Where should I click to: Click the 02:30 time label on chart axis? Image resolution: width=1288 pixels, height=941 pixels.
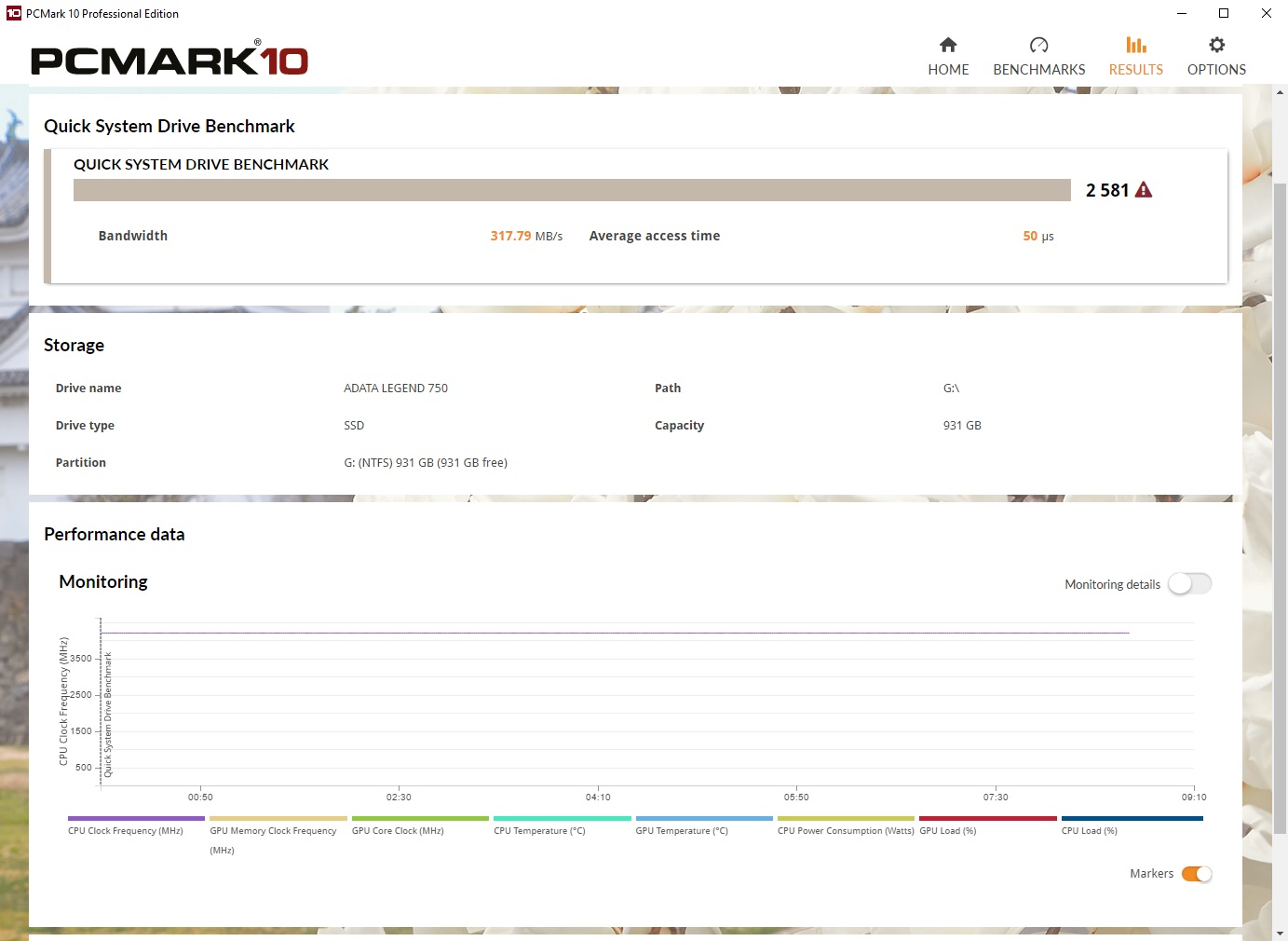399,798
